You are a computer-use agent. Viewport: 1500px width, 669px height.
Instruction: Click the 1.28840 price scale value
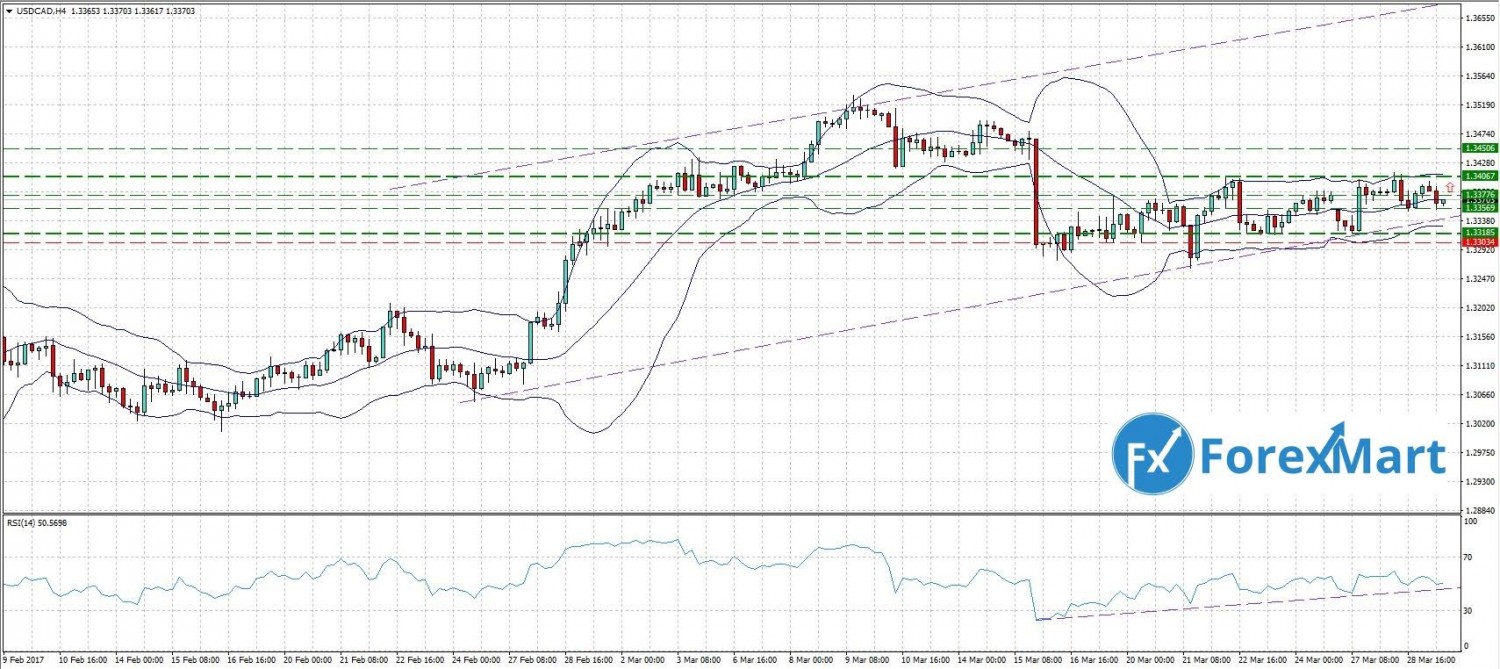pos(1479,510)
